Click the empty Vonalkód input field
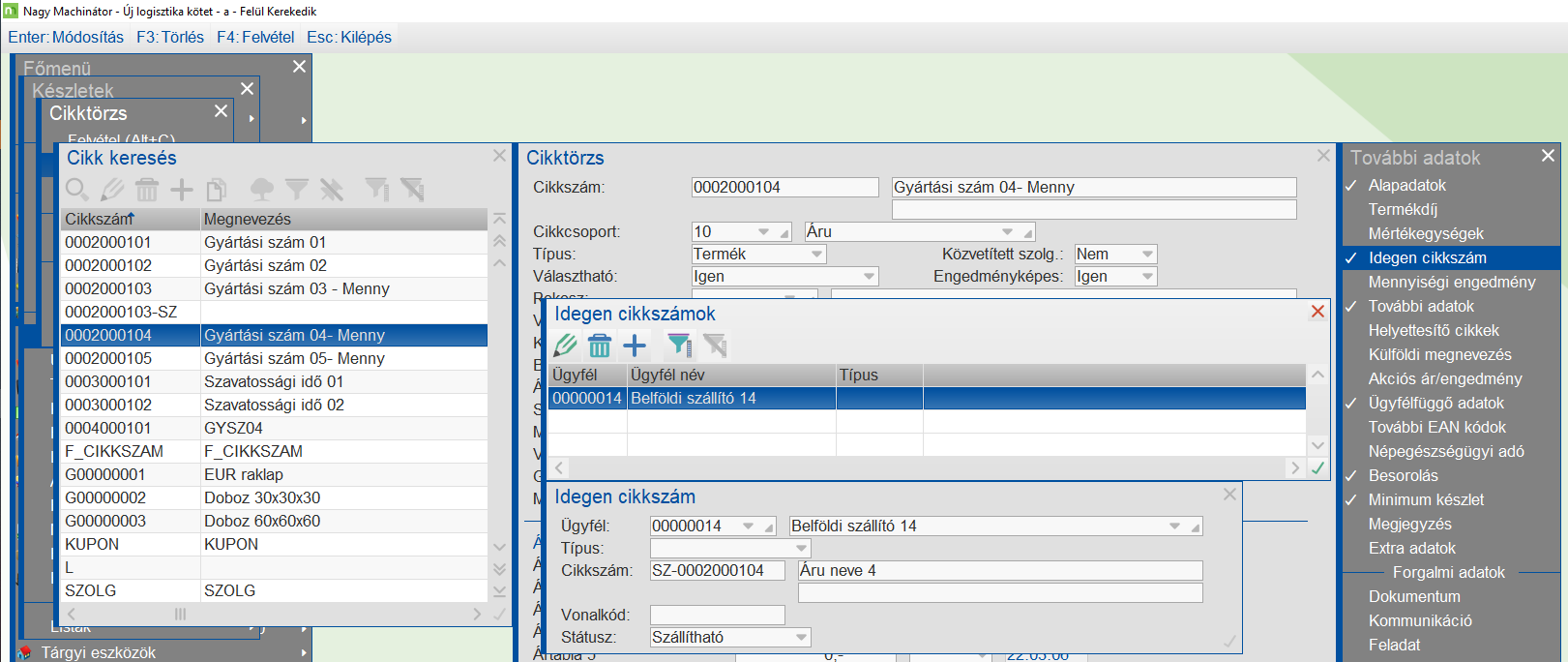Image resolution: width=1568 pixels, height=662 pixels. tap(718, 616)
